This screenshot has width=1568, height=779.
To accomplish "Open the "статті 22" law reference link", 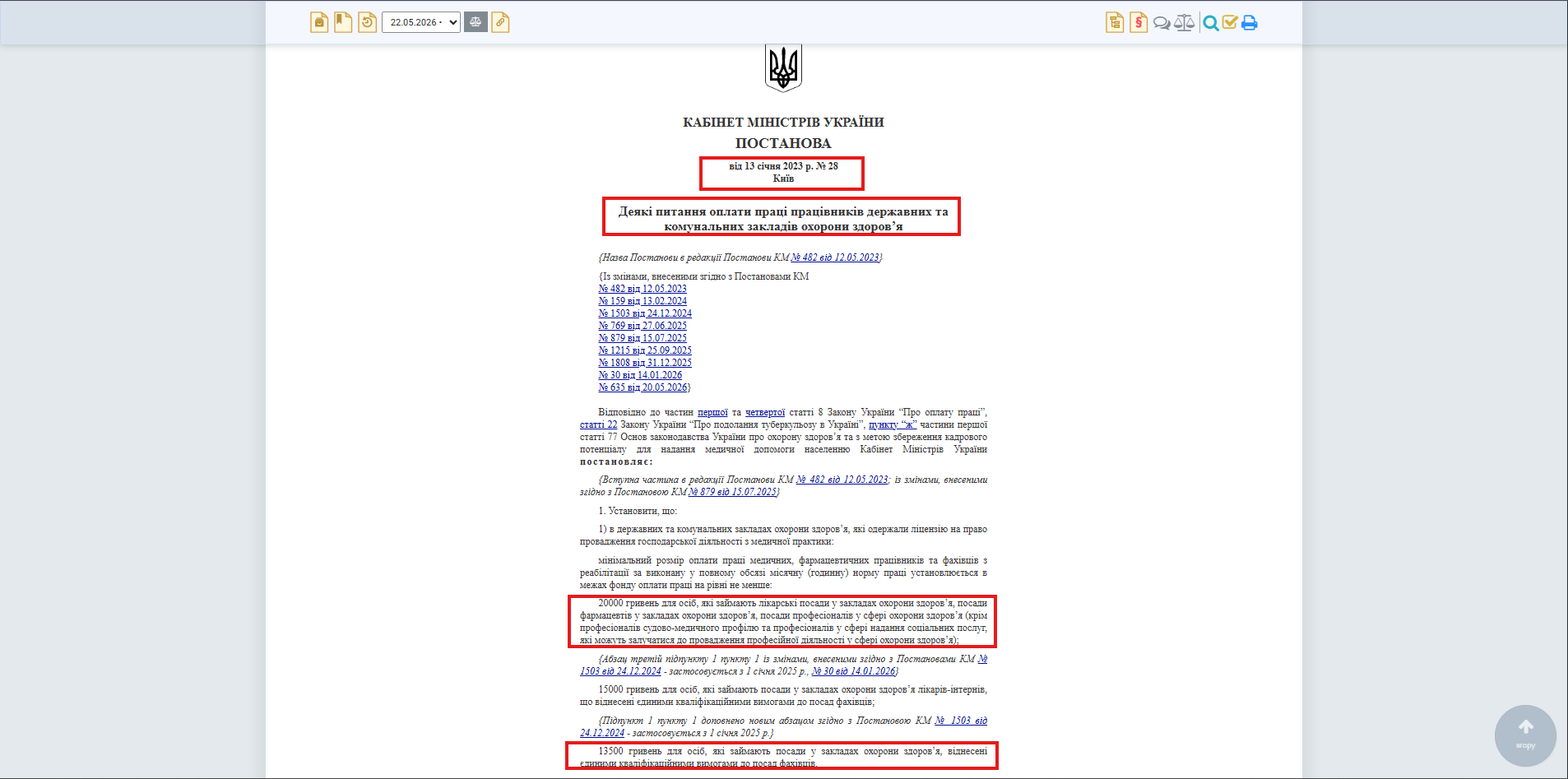I will tap(598, 424).
